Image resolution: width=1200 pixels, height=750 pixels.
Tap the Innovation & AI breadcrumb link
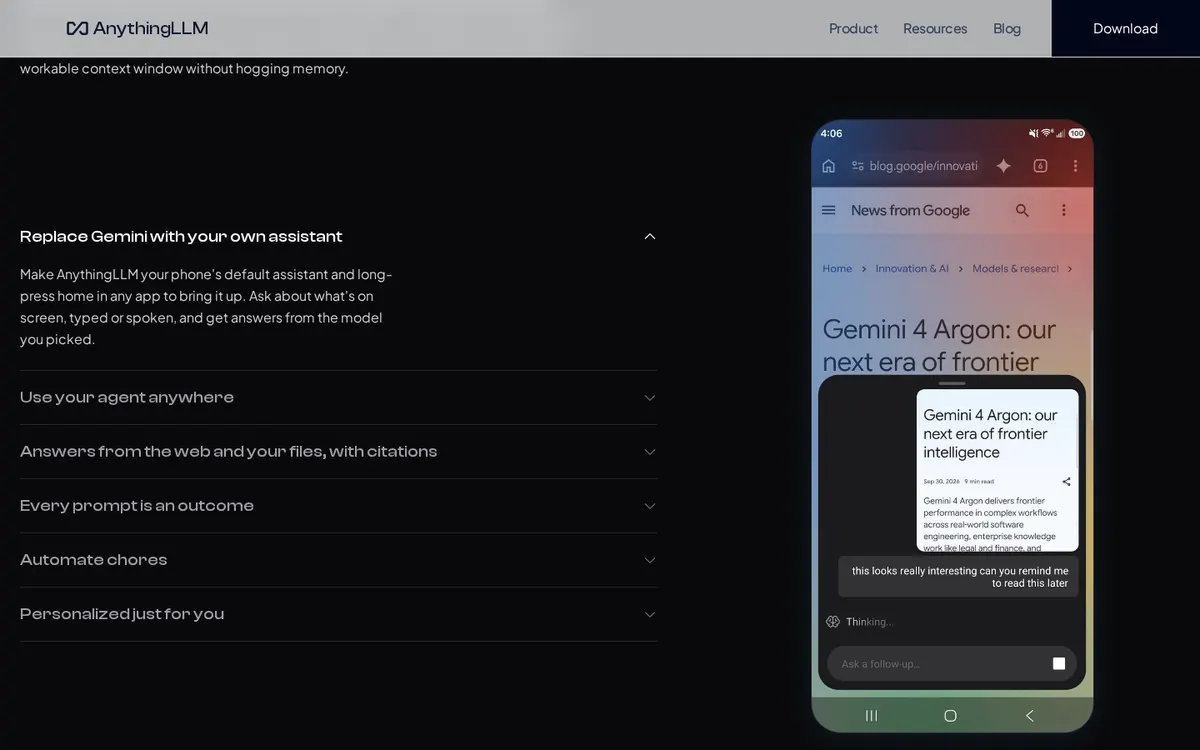coord(912,269)
